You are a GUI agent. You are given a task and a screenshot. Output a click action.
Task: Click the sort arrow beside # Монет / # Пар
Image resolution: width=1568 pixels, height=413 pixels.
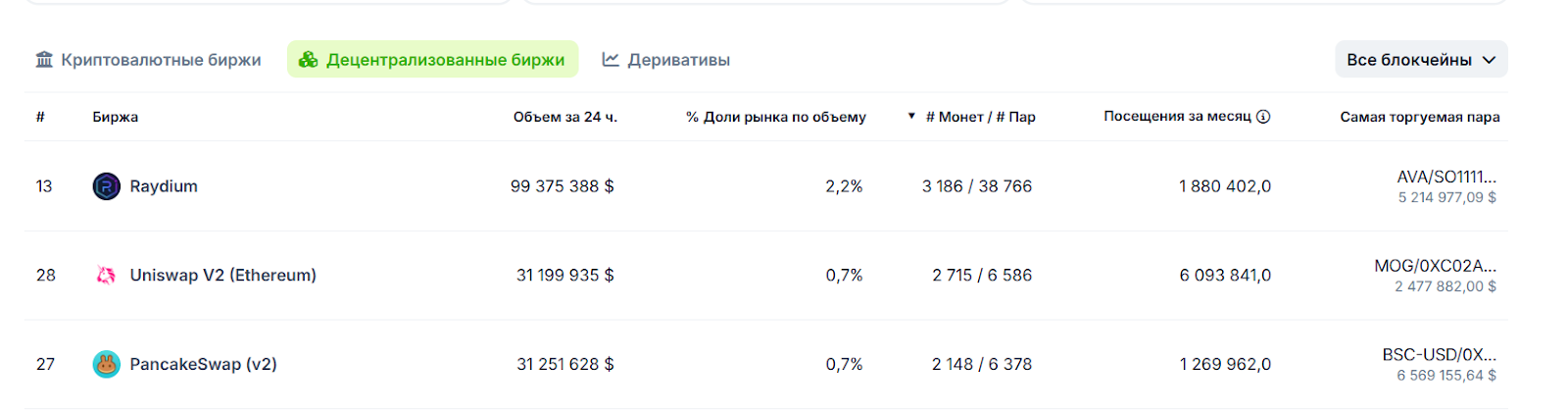click(911, 116)
